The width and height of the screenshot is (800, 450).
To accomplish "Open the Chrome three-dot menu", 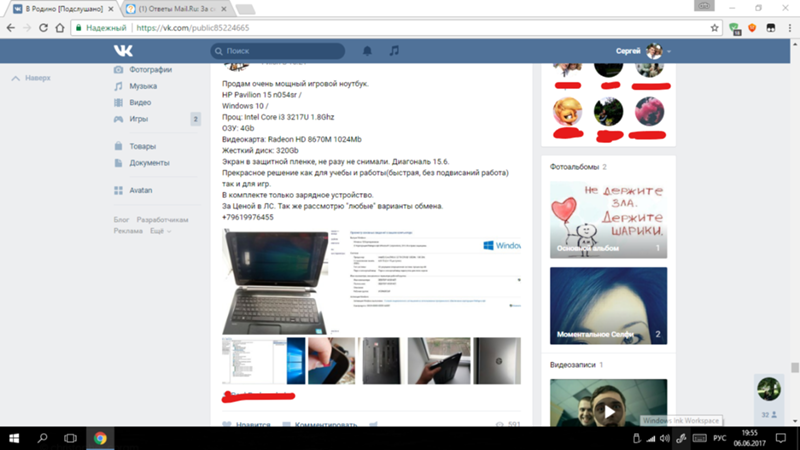I will point(790,28).
